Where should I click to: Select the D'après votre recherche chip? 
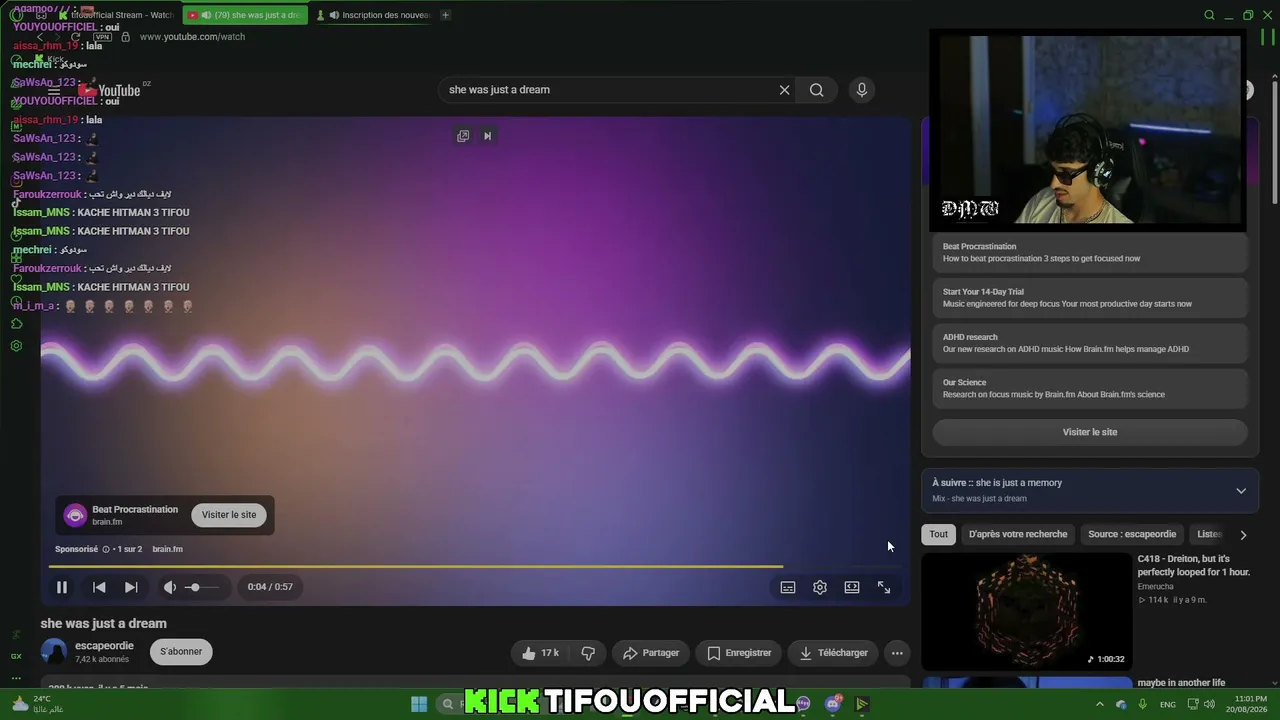[1018, 534]
